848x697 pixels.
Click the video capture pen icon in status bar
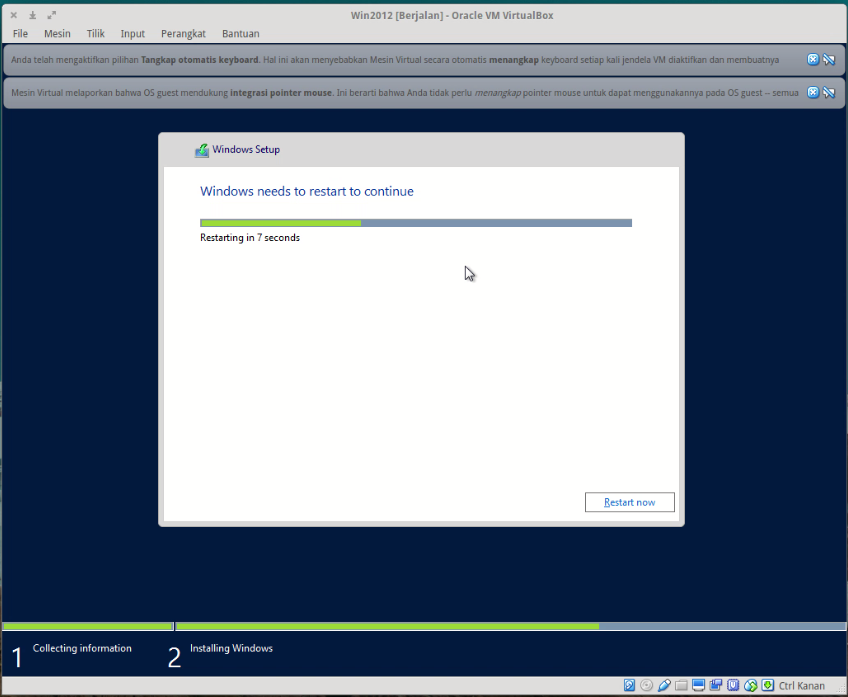pos(664,685)
